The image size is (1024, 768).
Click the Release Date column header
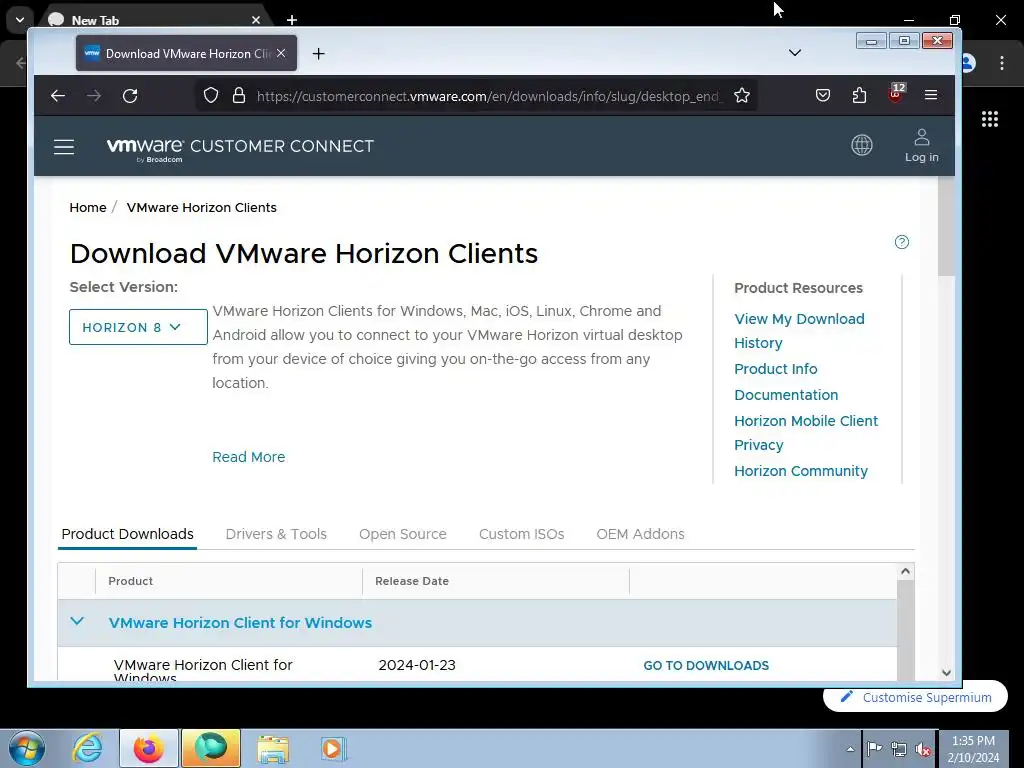coord(412,581)
